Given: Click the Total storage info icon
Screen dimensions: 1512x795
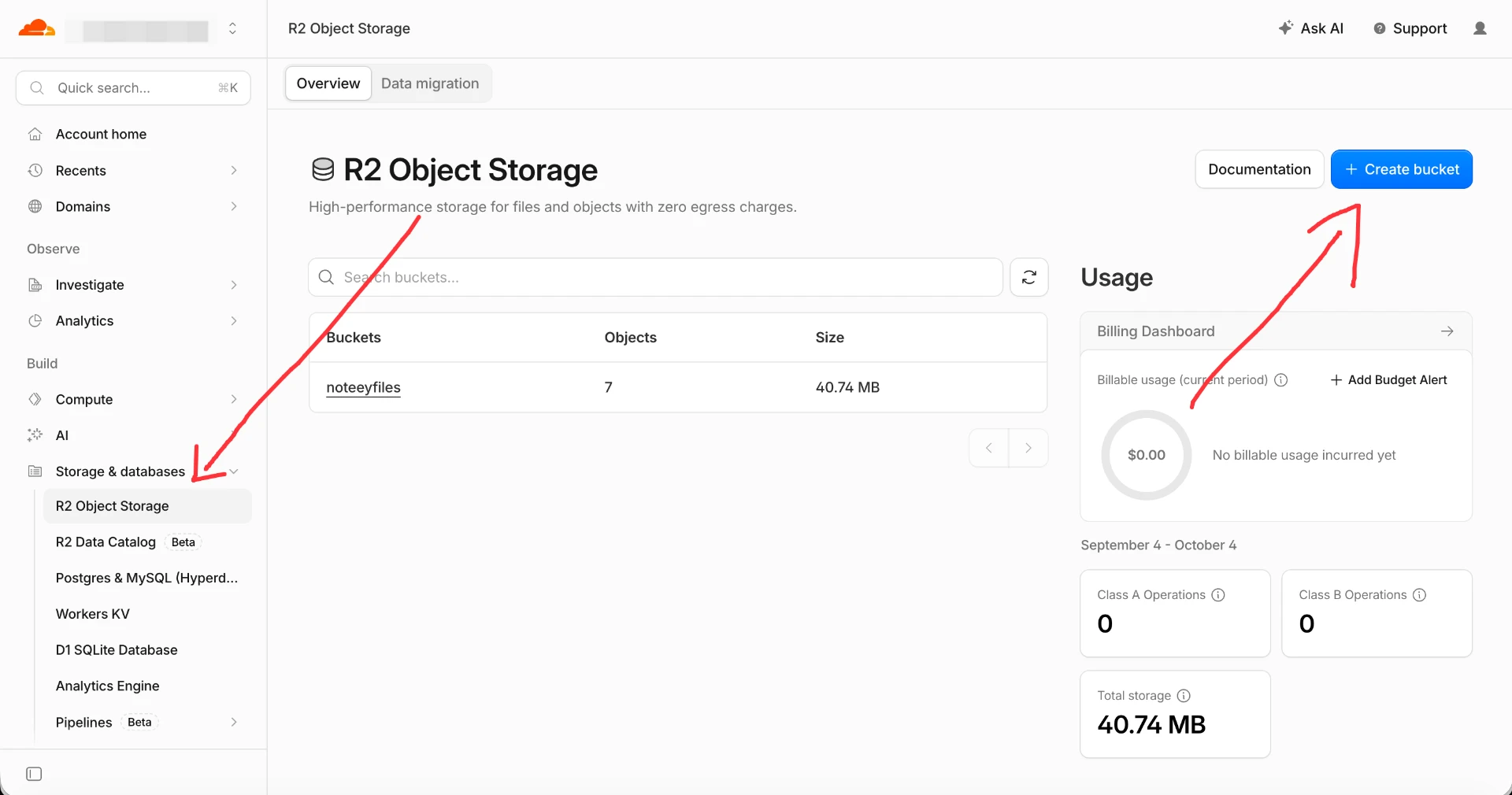Looking at the screenshot, I should [x=1183, y=696].
